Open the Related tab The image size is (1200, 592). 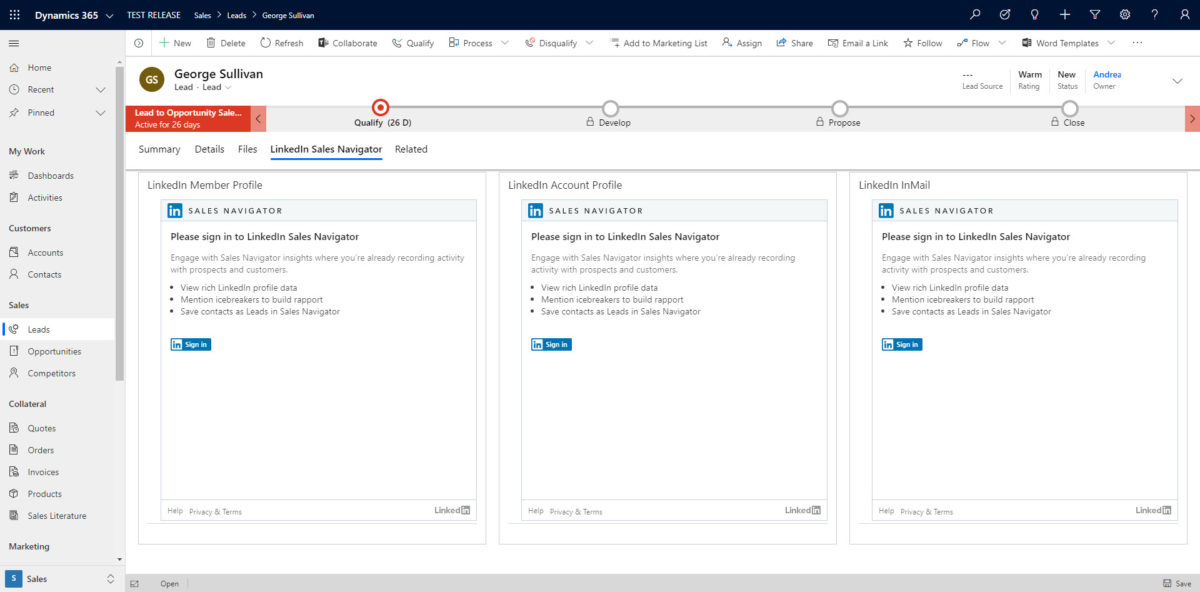[x=411, y=149]
